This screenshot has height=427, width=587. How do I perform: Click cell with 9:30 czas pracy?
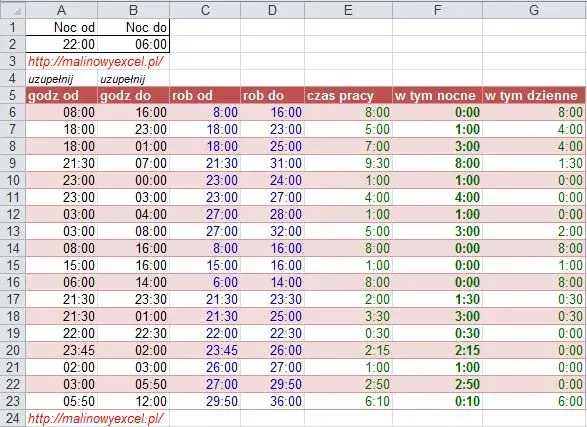tap(348, 163)
